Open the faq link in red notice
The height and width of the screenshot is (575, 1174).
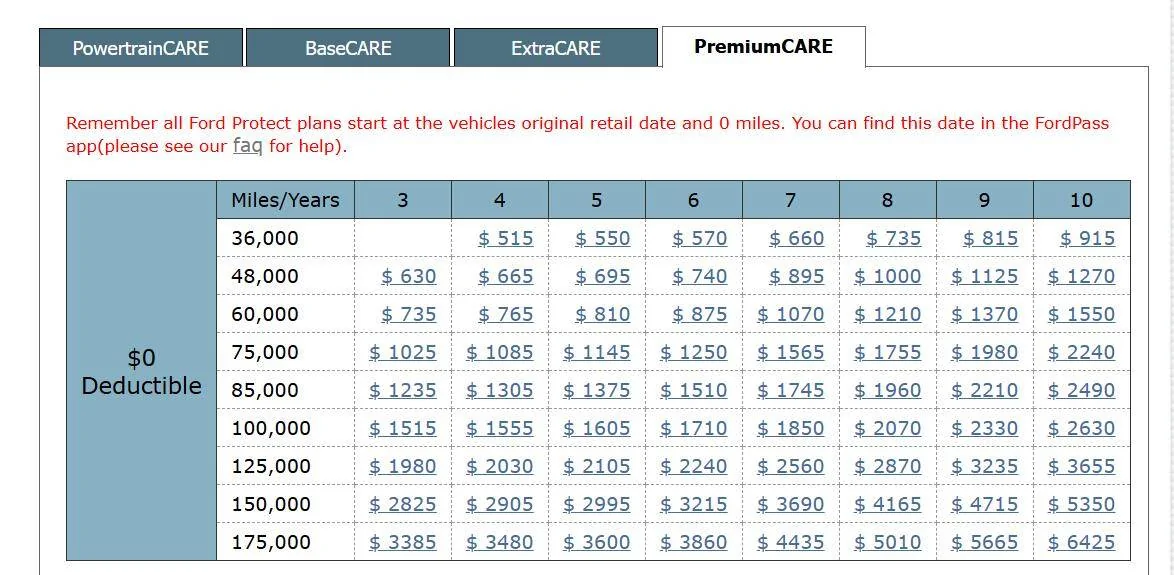[x=247, y=146]
